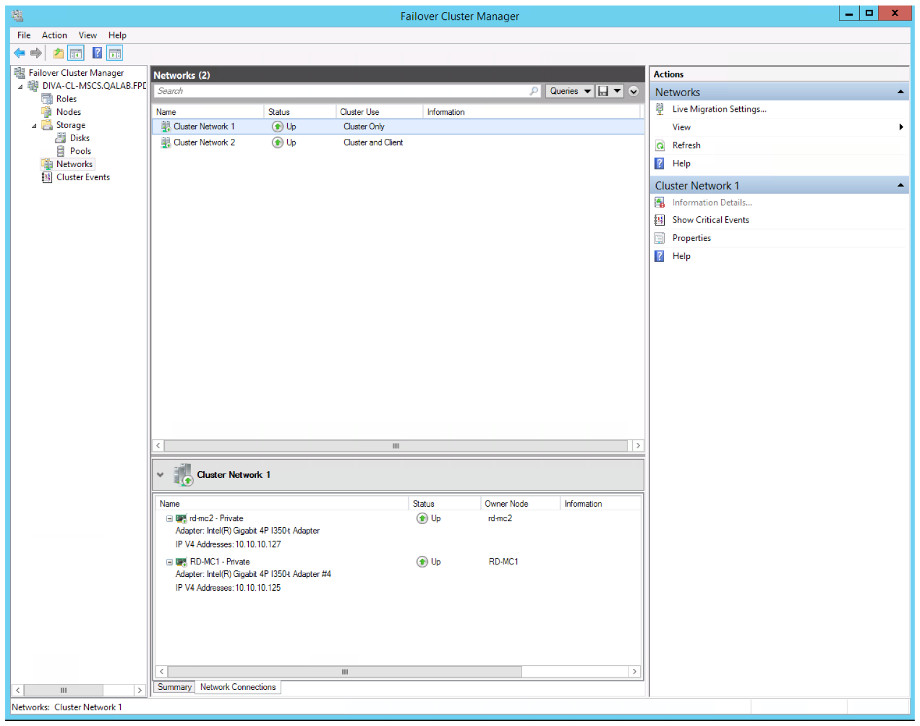920x726 pixels.
Task: Click the Forward navigation arrow
Action: [34, 53]
